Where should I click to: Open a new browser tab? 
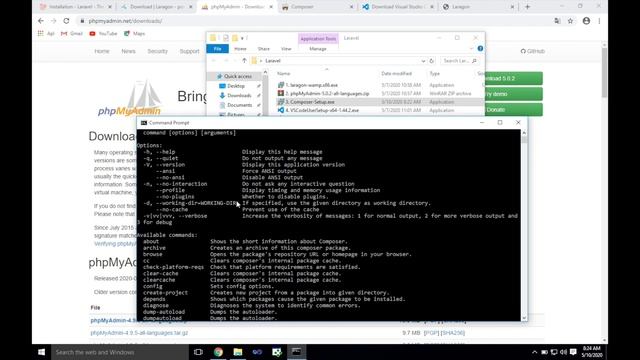(527, 7)
